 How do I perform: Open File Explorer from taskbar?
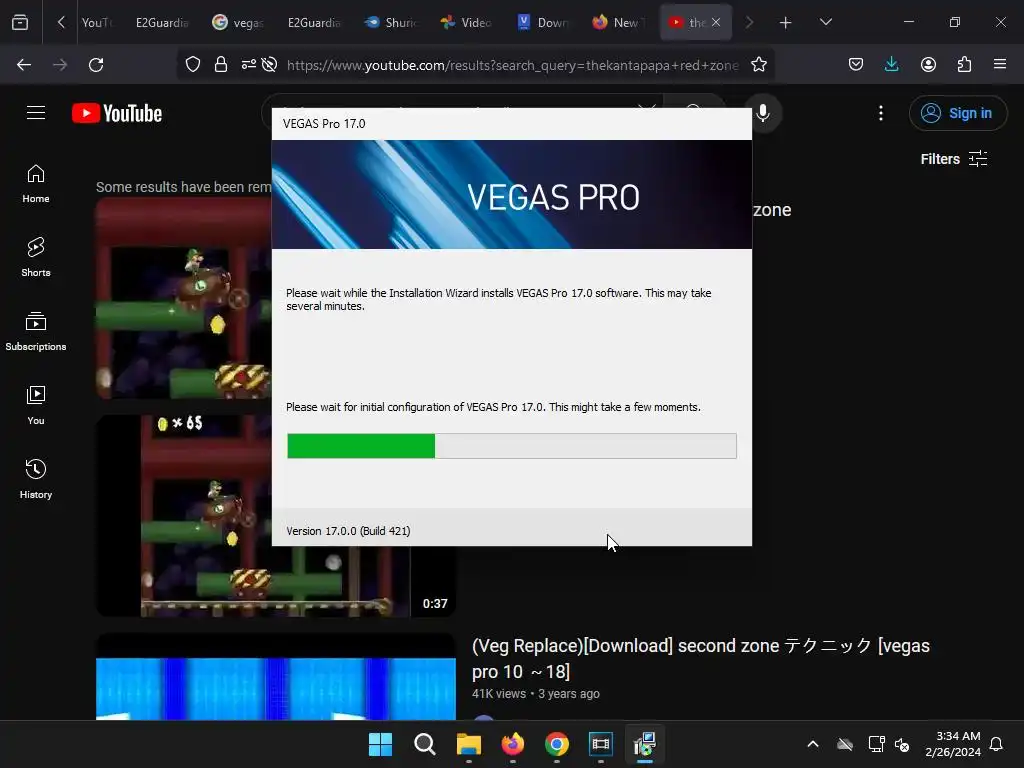click(x=468, y=744)
